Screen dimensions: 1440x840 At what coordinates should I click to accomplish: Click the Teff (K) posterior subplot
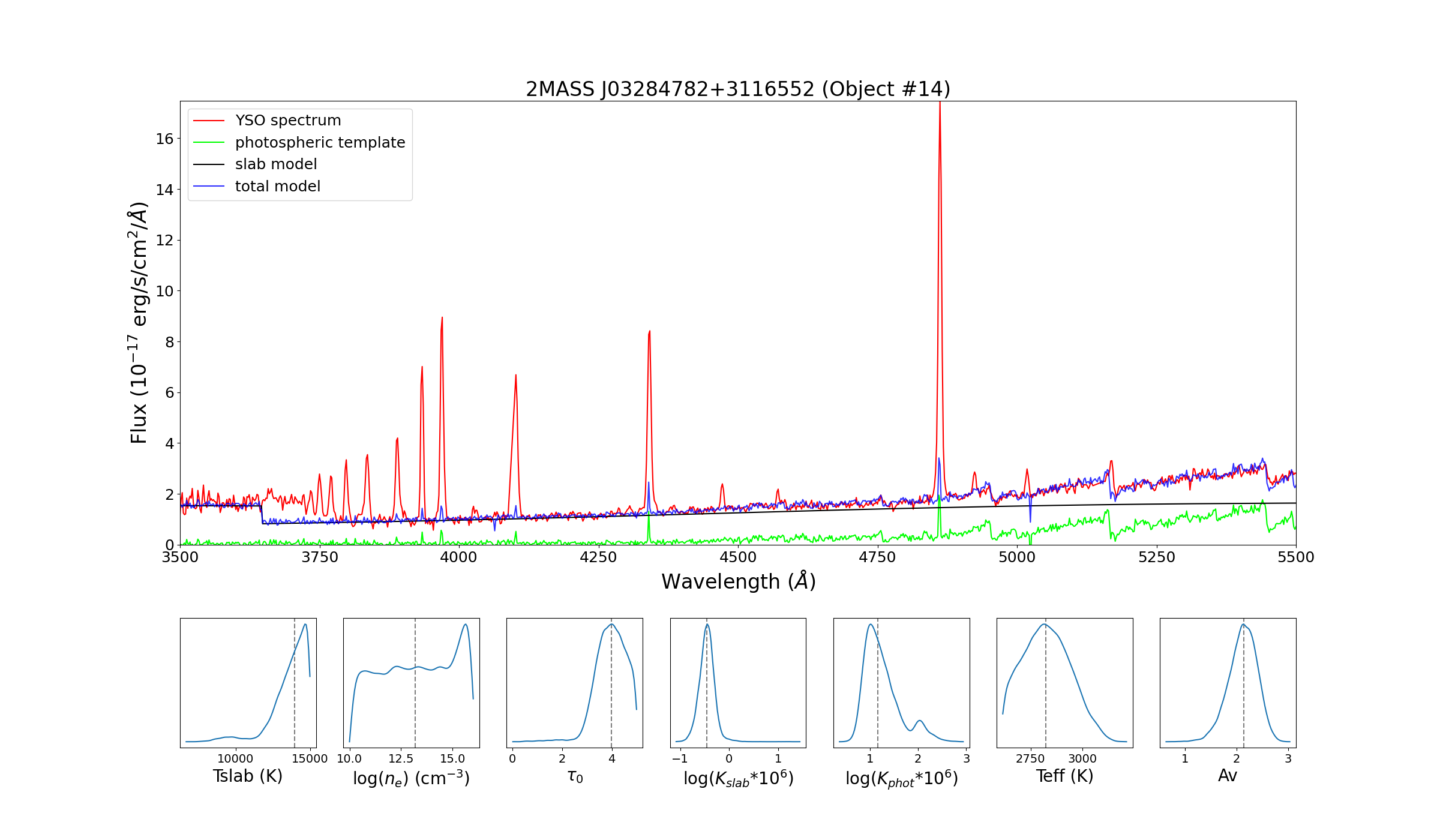(x=1064, y=683)
